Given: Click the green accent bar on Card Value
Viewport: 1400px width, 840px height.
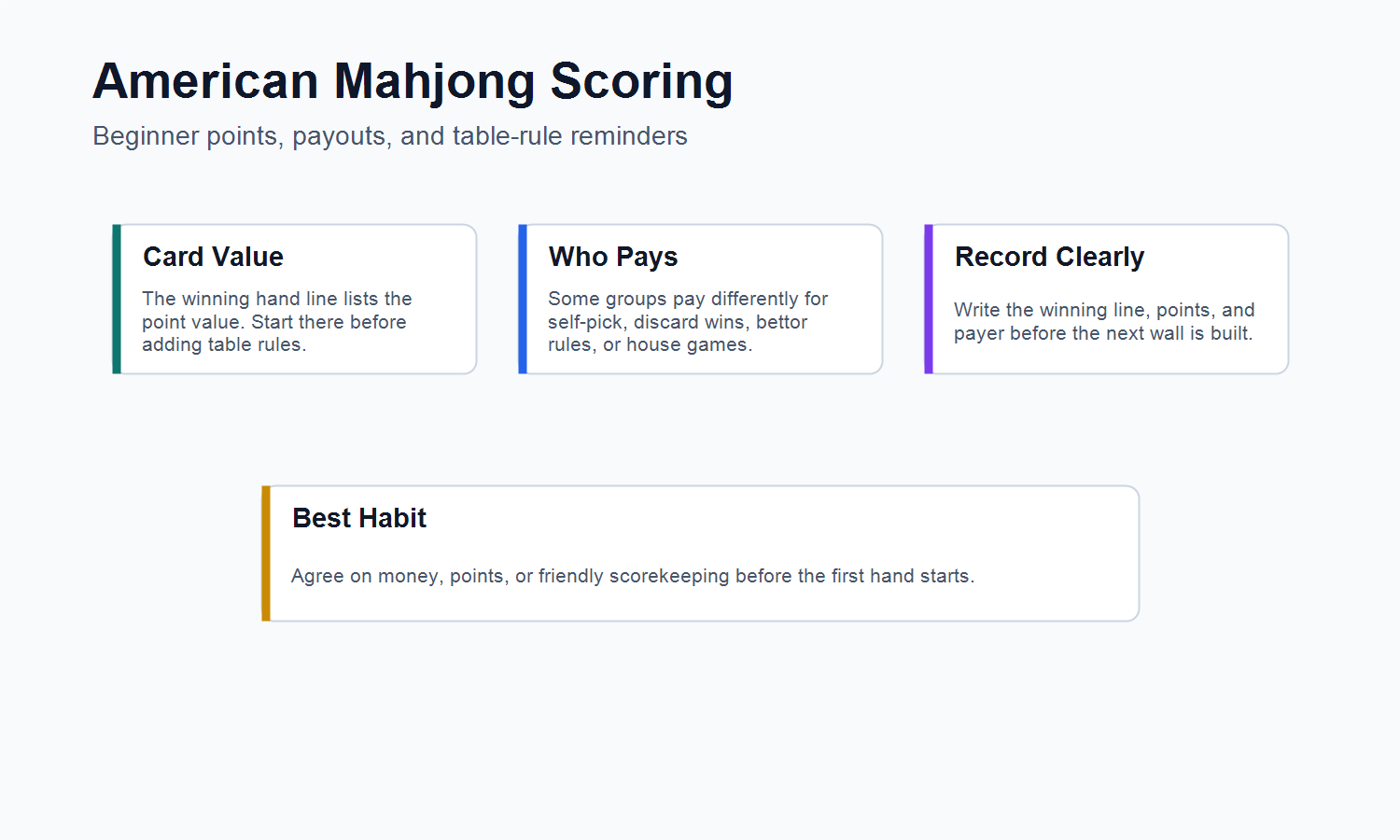Looking at the screenshot, I should click(117, 299).
